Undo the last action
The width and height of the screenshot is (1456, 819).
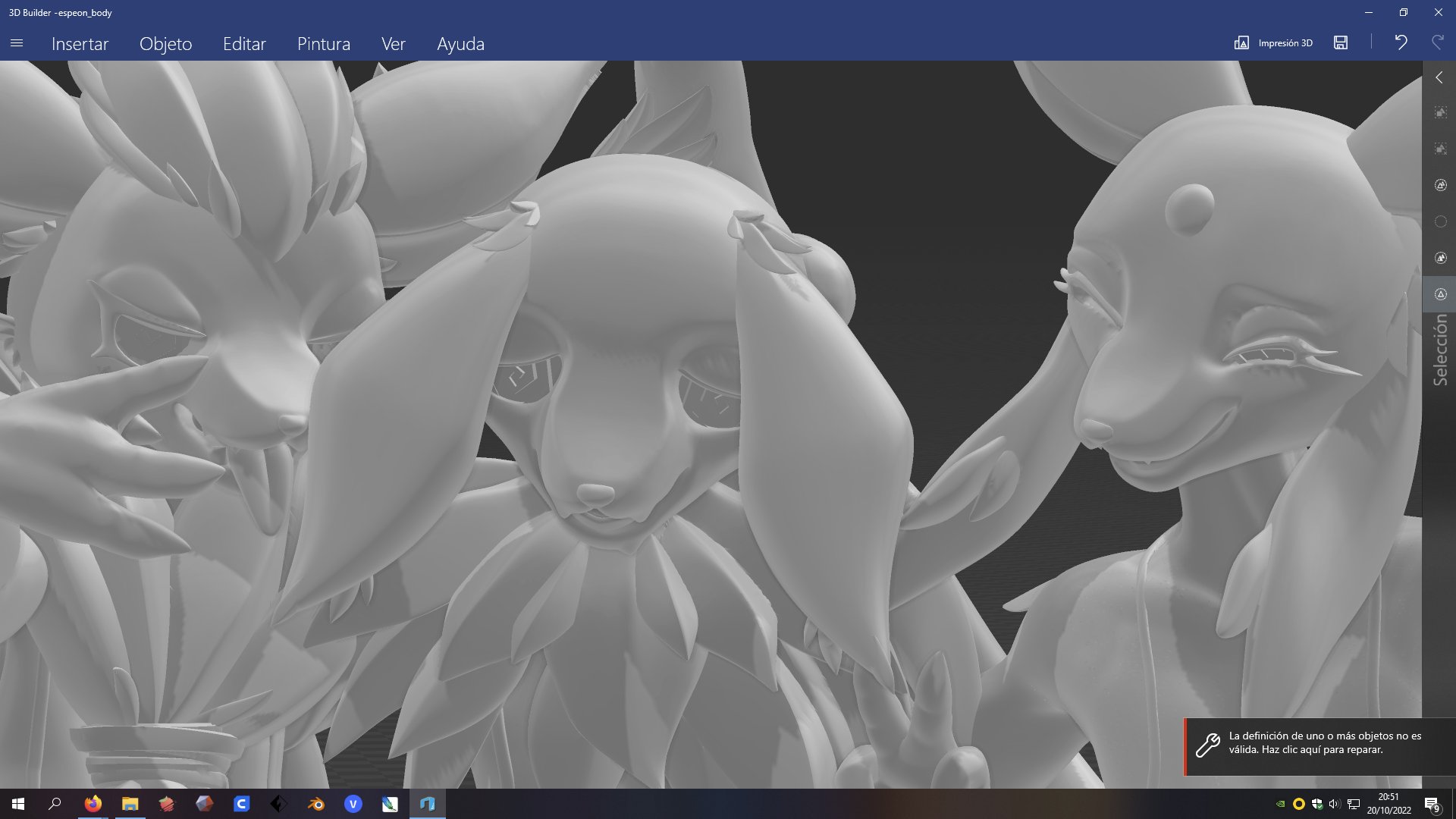[x=1401, y=43]
